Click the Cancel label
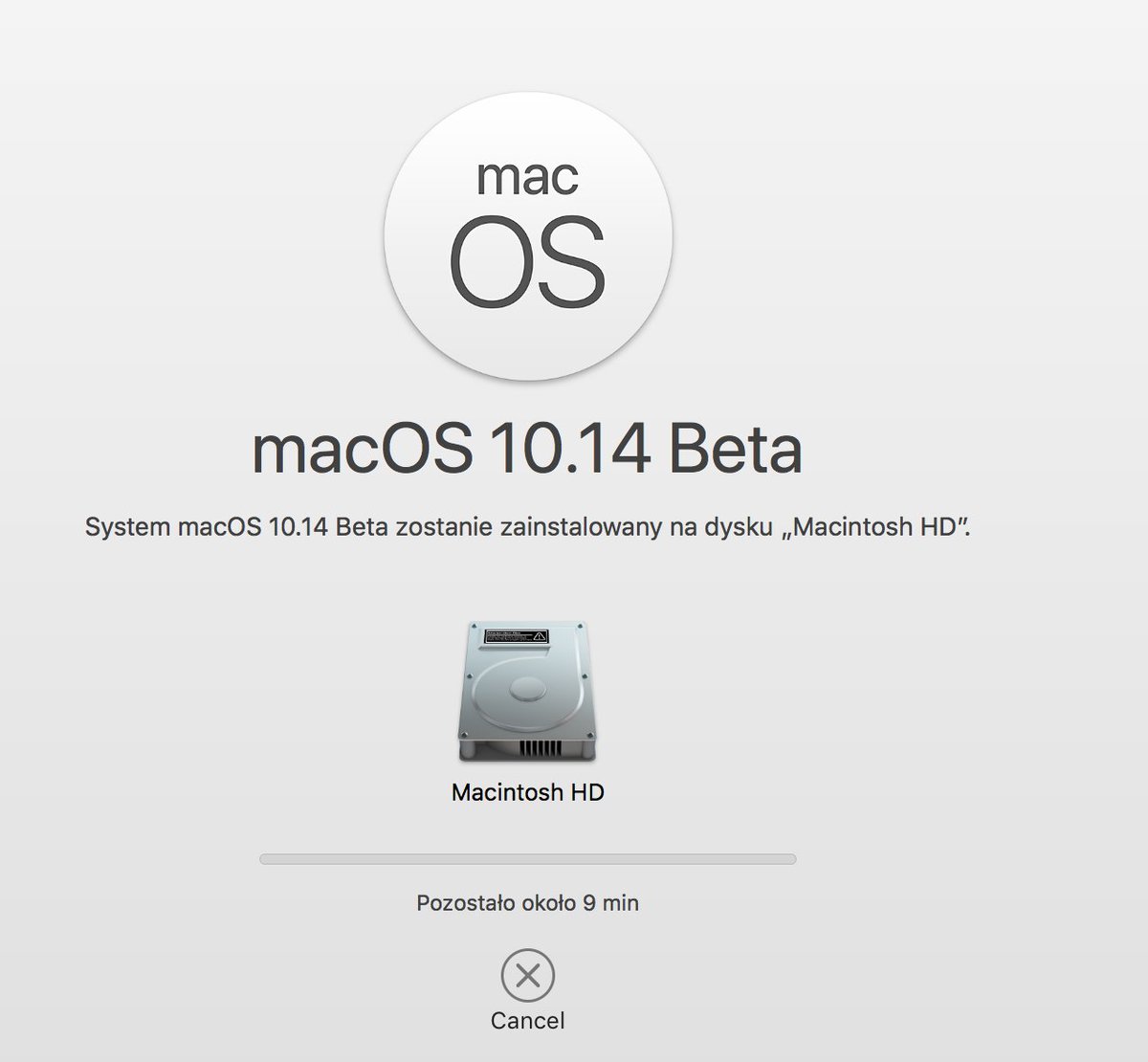Image resolution: width=1148 pixels, height=1062 pixels. [528, 1021]
